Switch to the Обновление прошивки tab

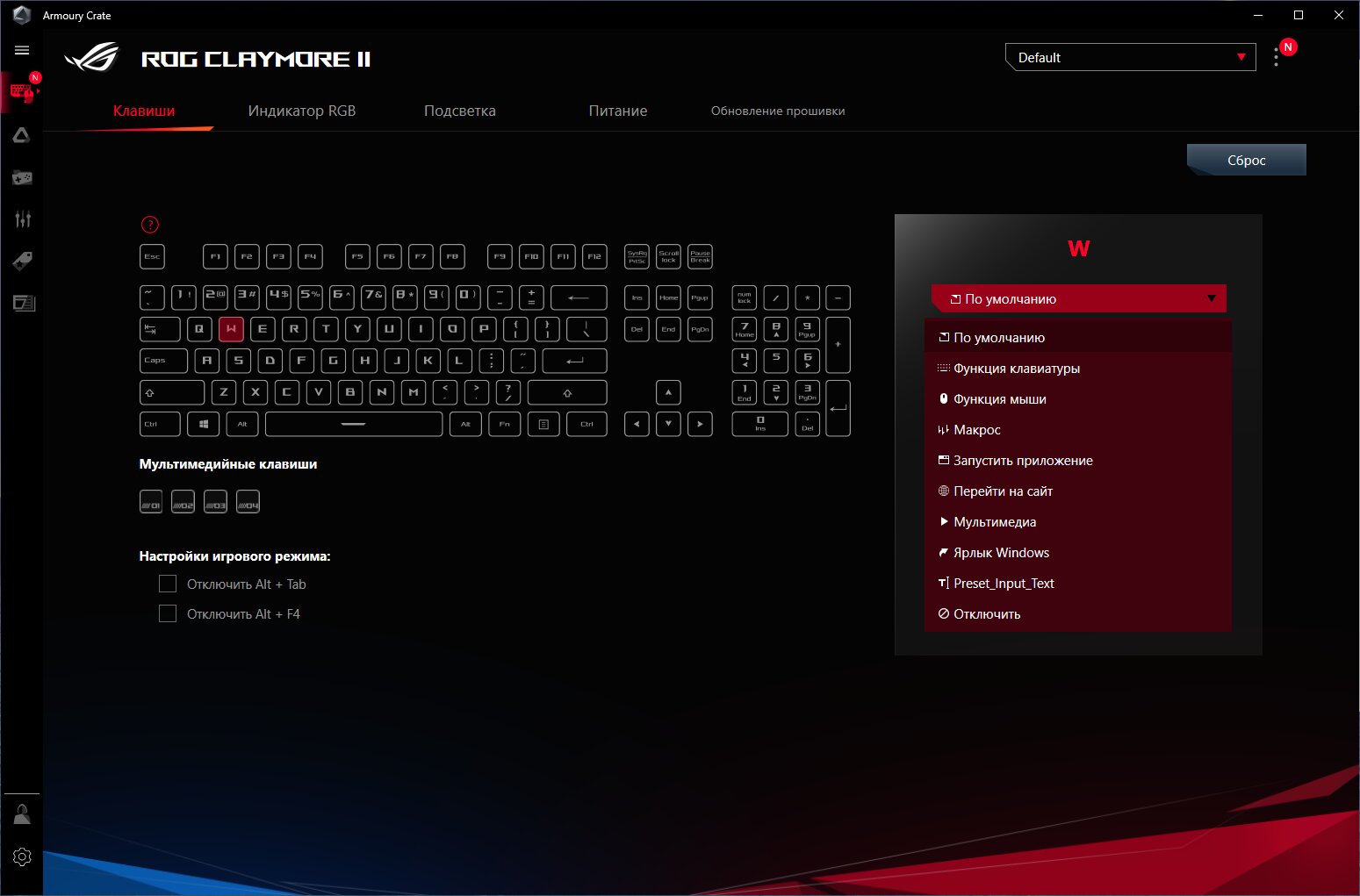pyautogui.click(x=778, y=111)
